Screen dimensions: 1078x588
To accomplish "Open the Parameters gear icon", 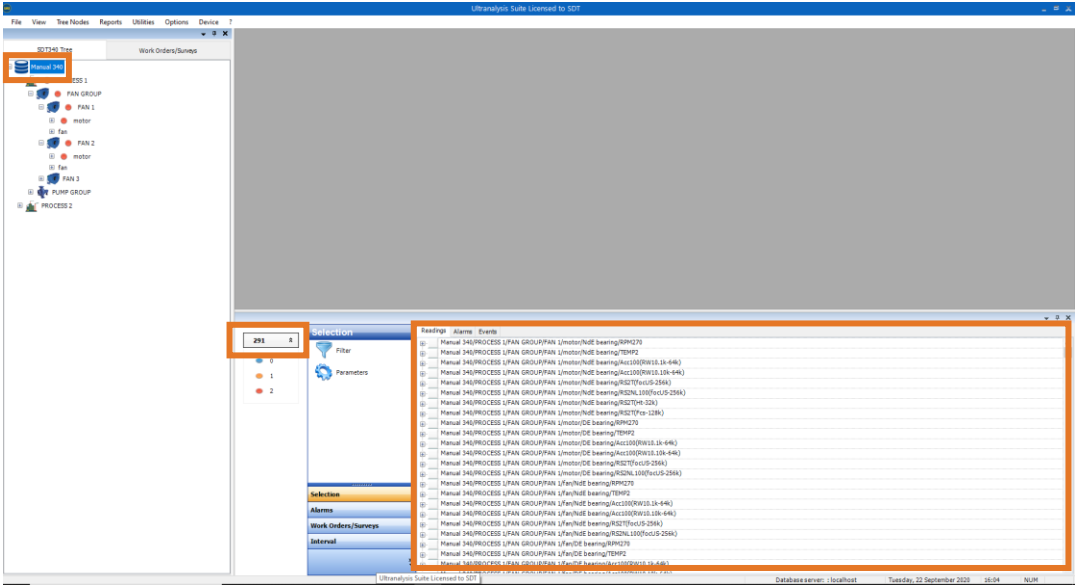I will (x=324, y=372).
